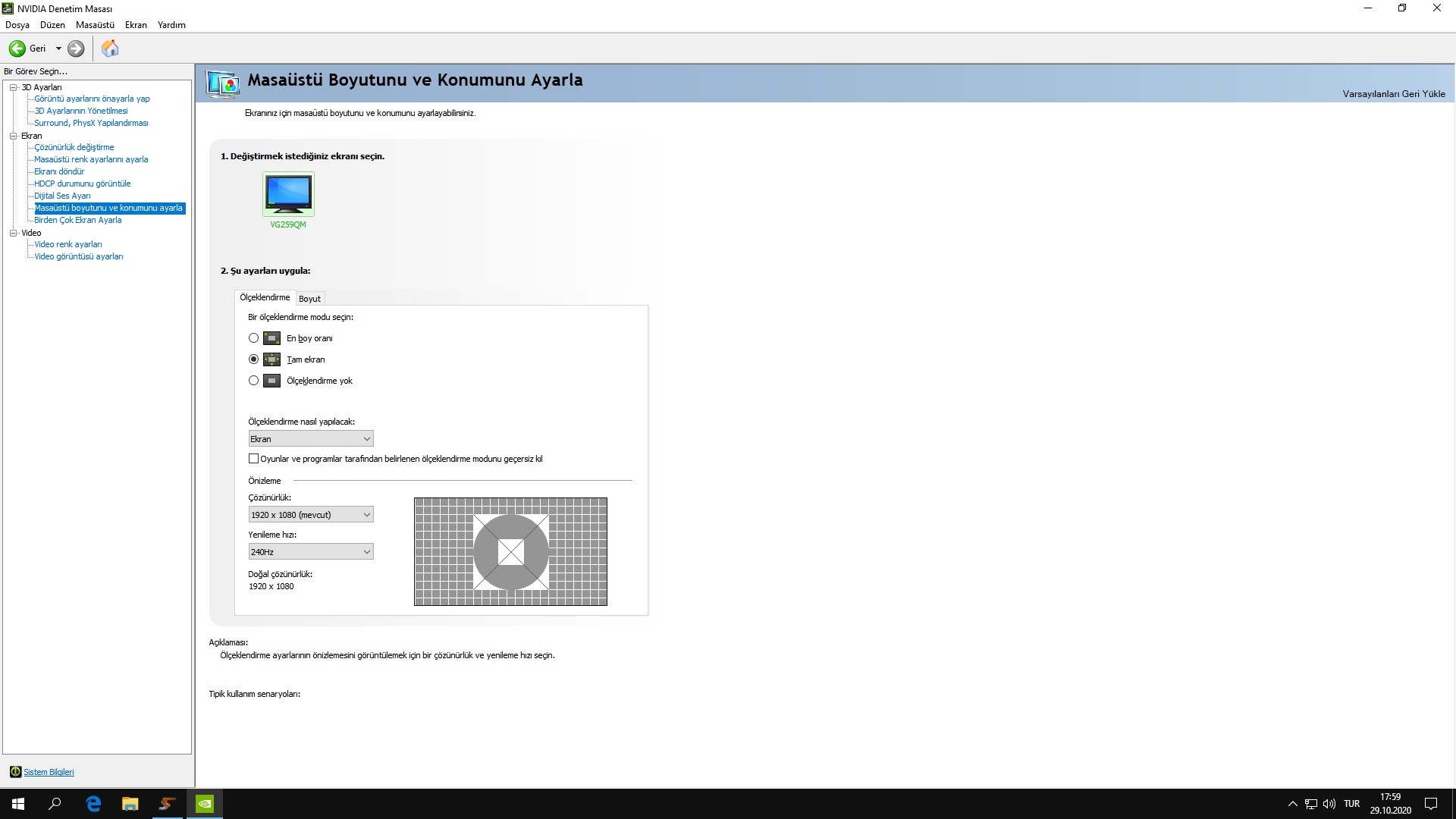Open Masaüstü renk ayarlarını ayarla
This screenshot has width=1456, height=819.
91,159
